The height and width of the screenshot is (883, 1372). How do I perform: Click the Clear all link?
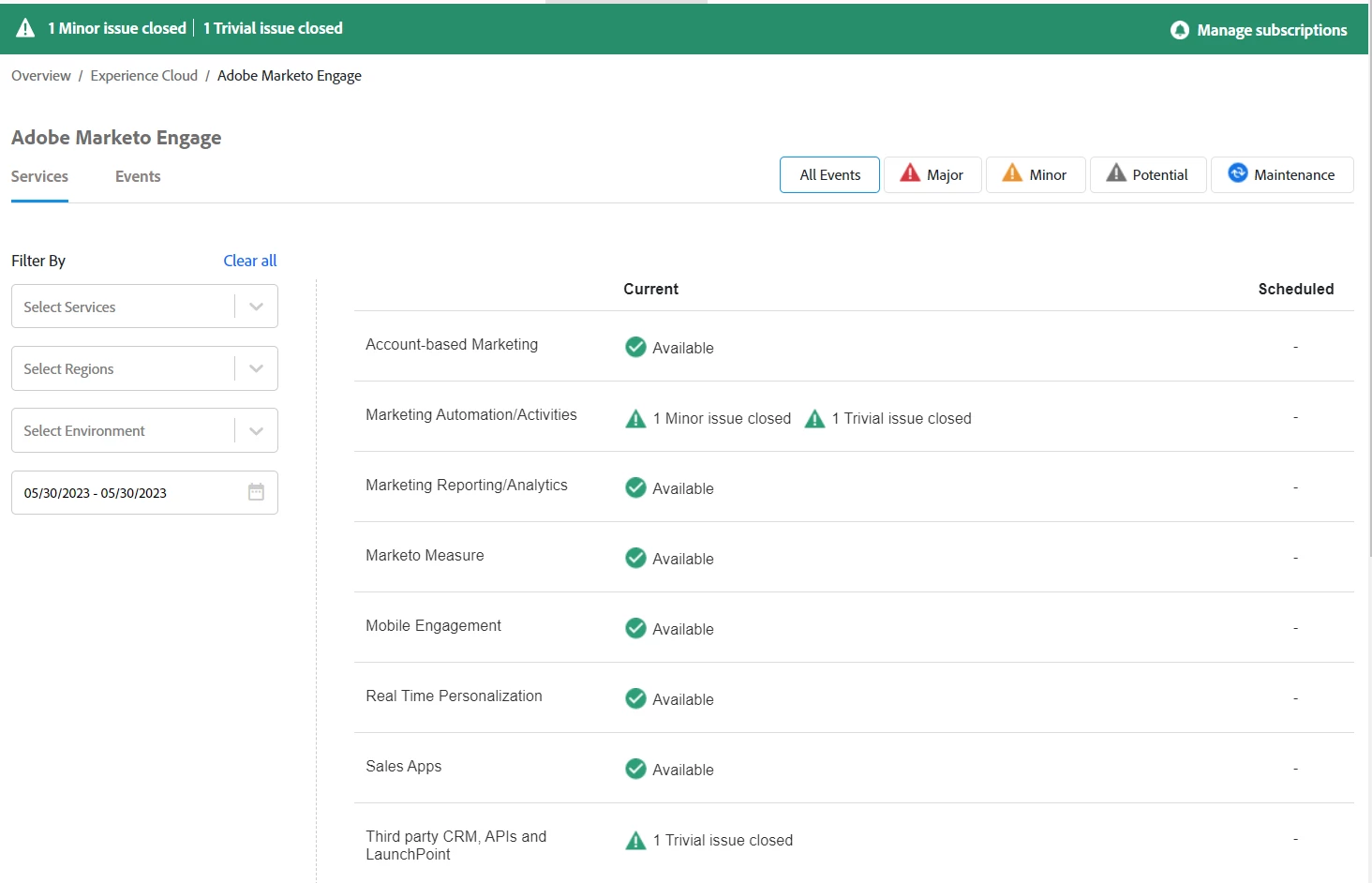click(249, 261)
